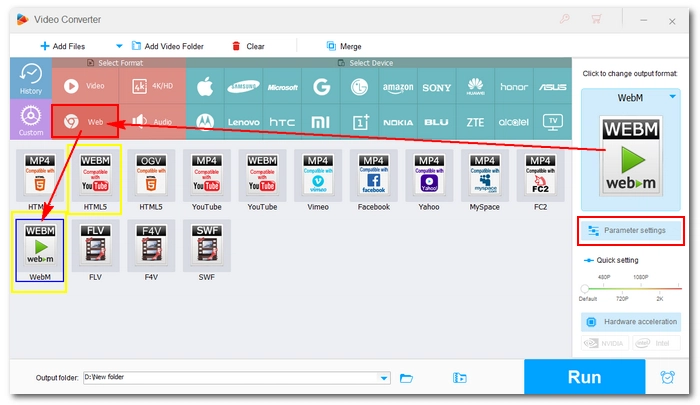This screenshot has width=700, height=405.
Task: Expand the WebM output format dropdown
Action: point(672,96)
